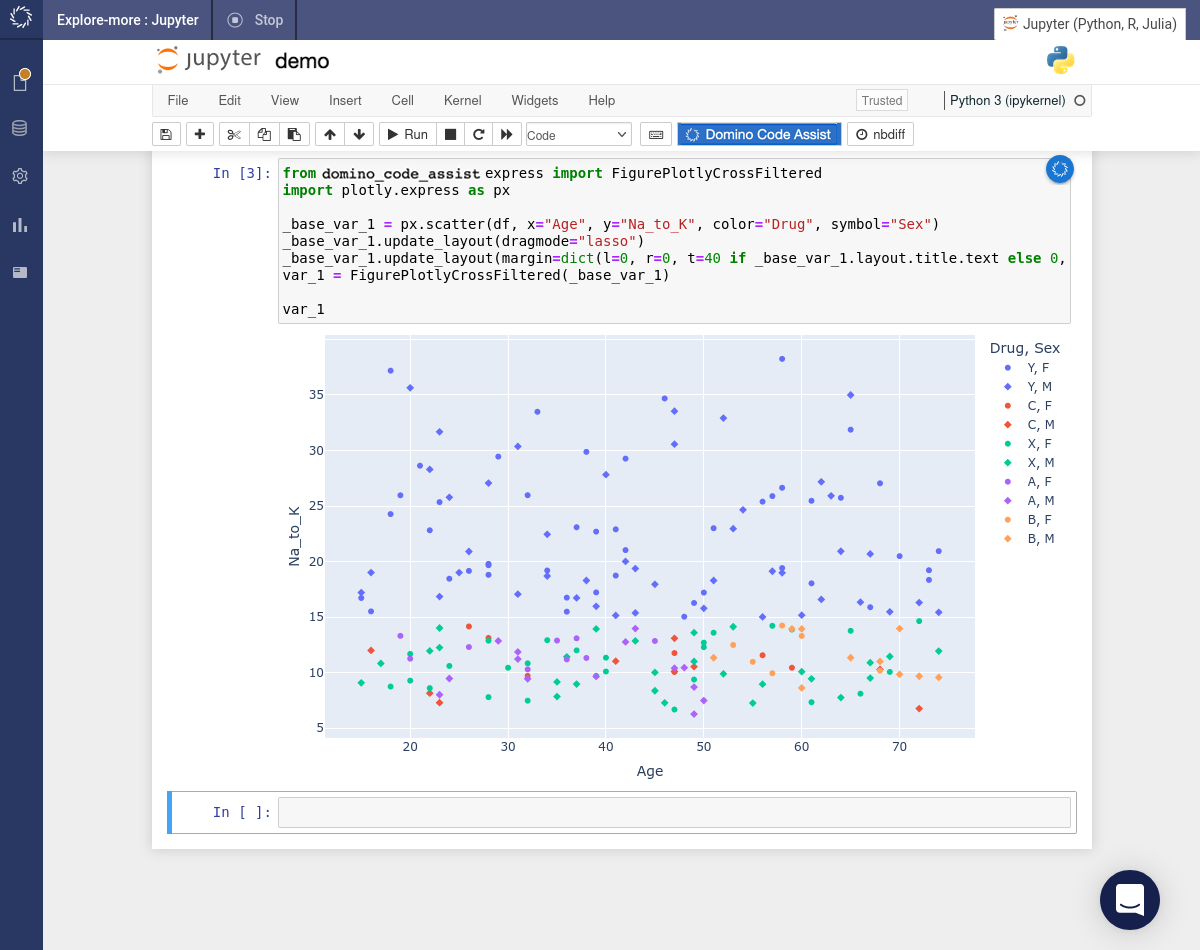The width and height of the screenshot is (1200, 950).
Task: Click the Domino logo icon
Action: click(x=21, y=18)
